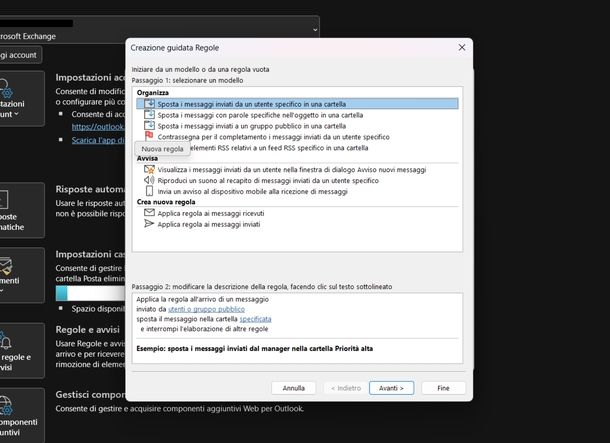This screenshot has width=610, height=443.
Task: Click envelope icon for received messages rule
Action: [x=149, y=212]
